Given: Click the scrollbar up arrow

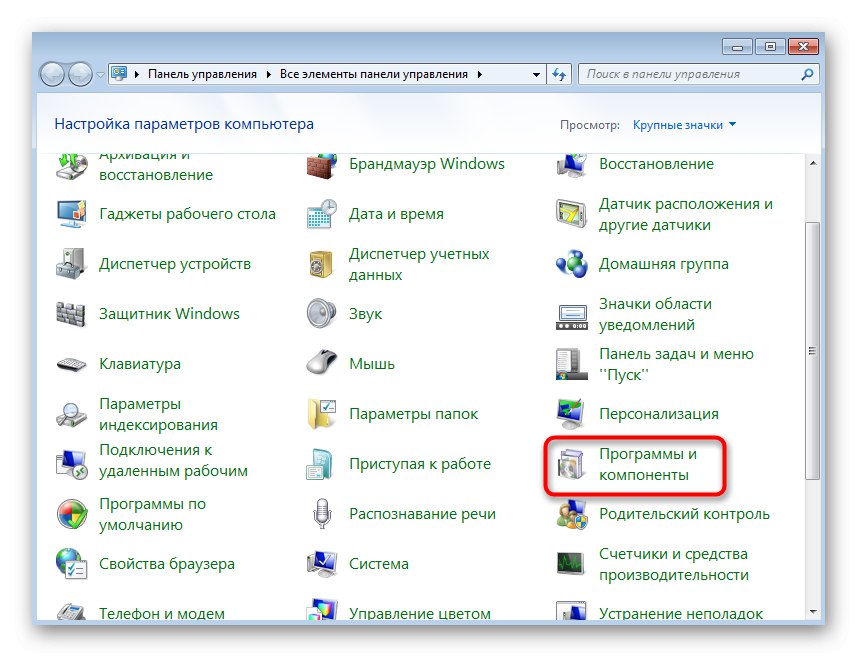Looking at the screenshot, I should point(813,163).
